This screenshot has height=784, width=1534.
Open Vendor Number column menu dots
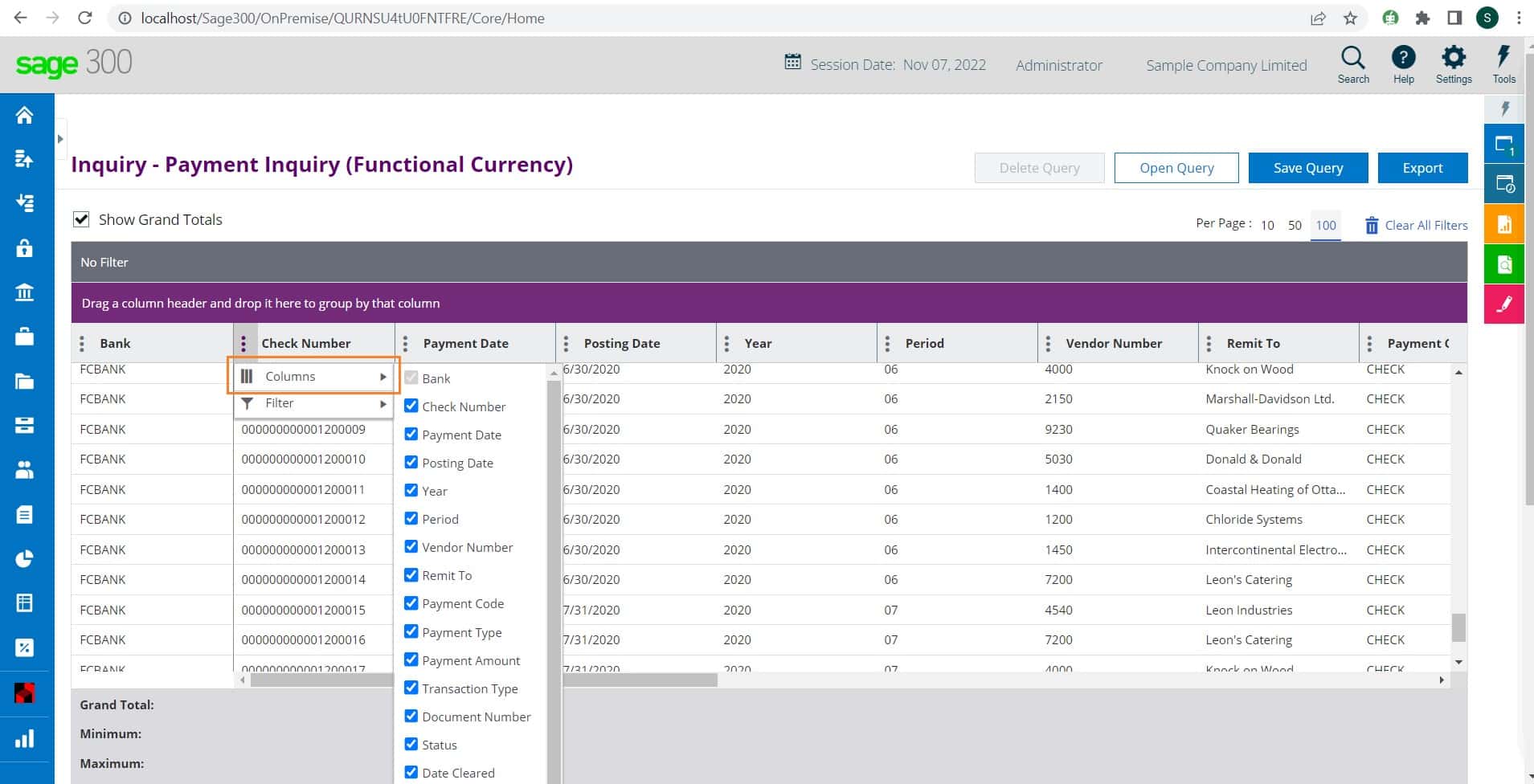[x=1048, y=344]
